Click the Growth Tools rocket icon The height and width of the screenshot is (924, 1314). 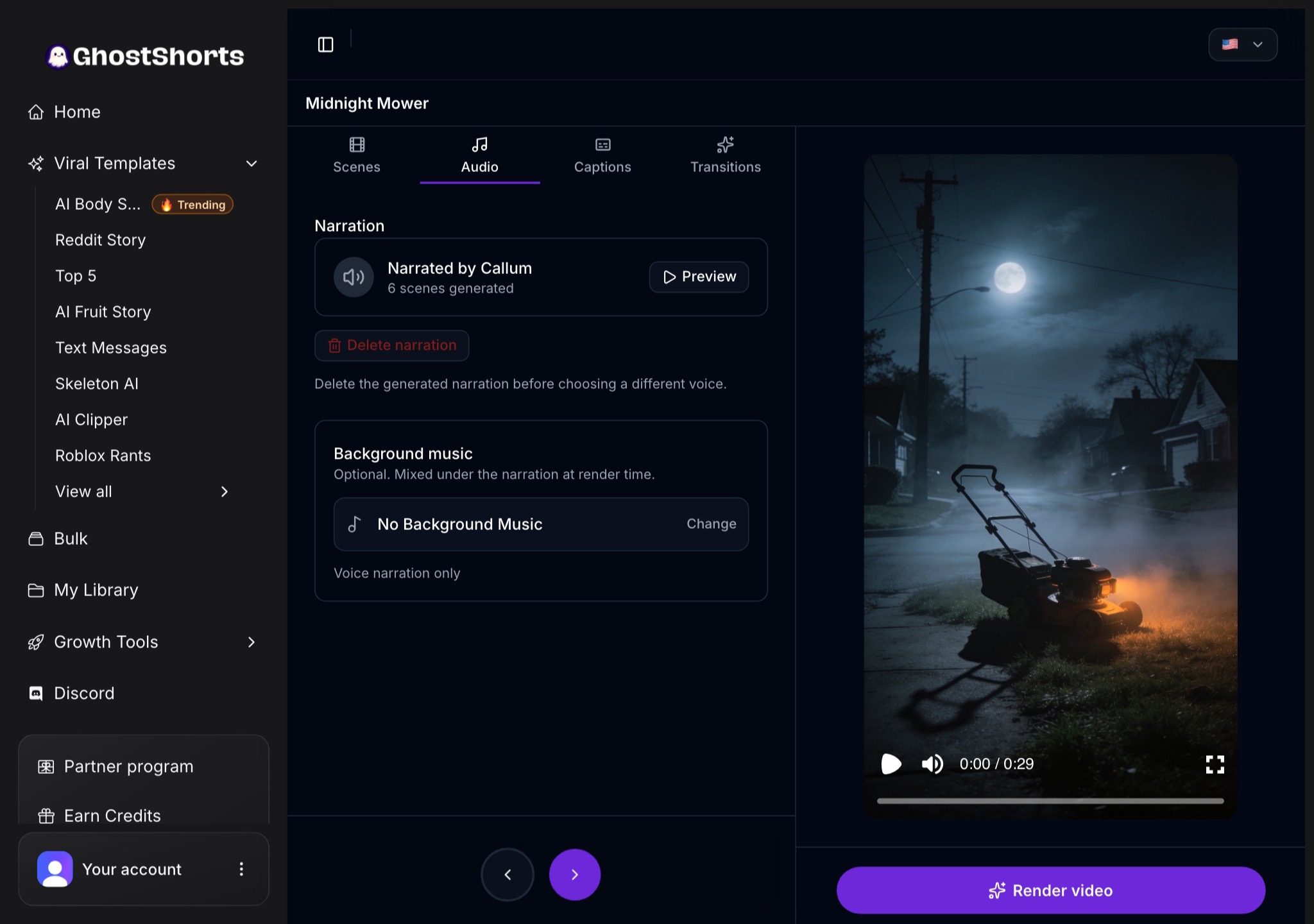[x=36, y=642]
